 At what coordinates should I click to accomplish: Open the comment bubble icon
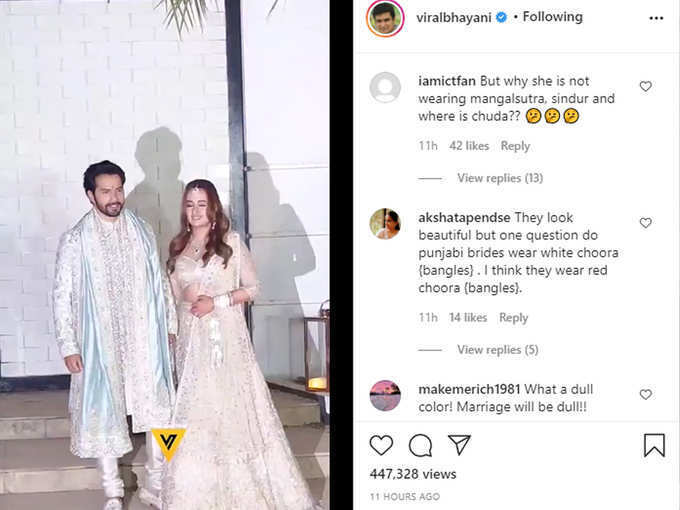[x=420, y=445]
